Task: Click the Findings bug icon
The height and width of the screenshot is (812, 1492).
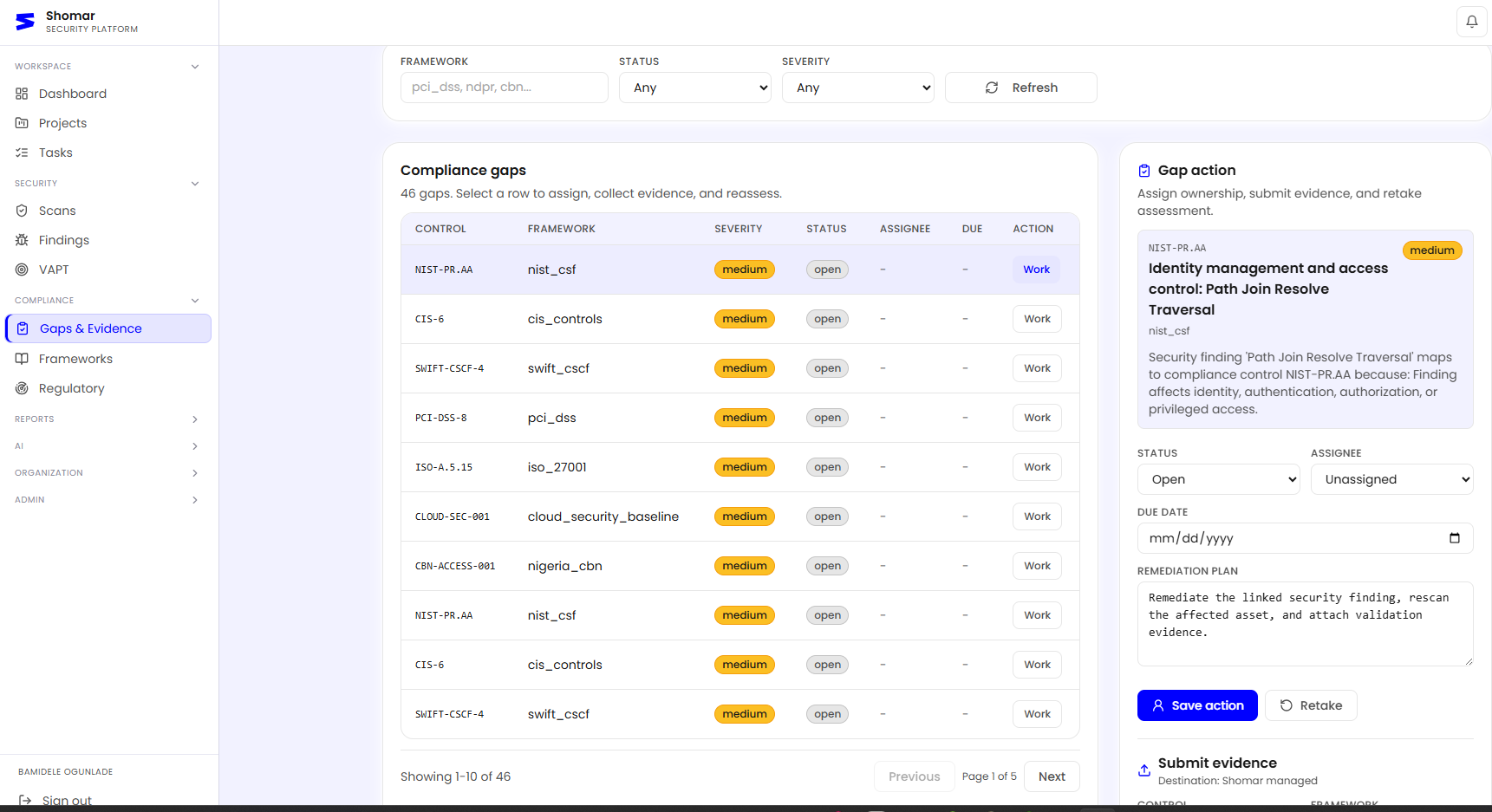Action: pyautogui.click(x=22, y=240)
